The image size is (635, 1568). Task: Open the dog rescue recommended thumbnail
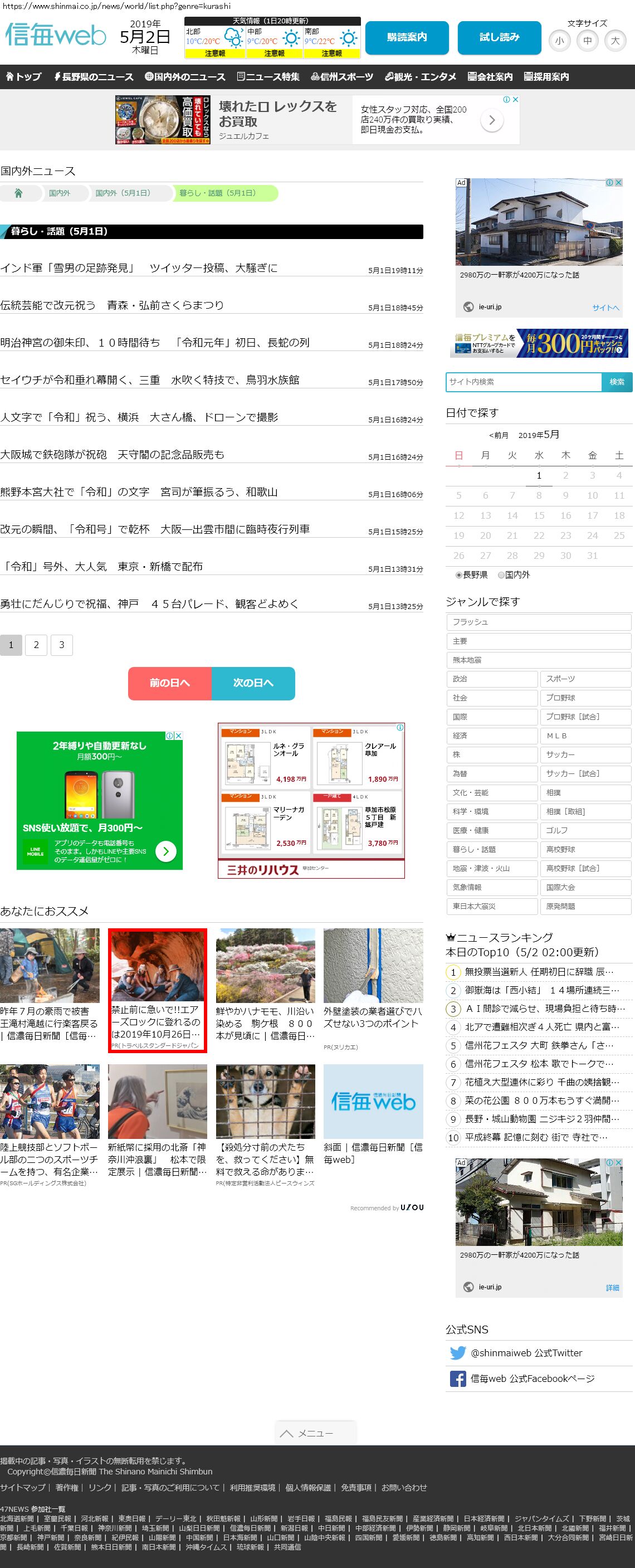pyautogui.click(x=265, y=1101)
